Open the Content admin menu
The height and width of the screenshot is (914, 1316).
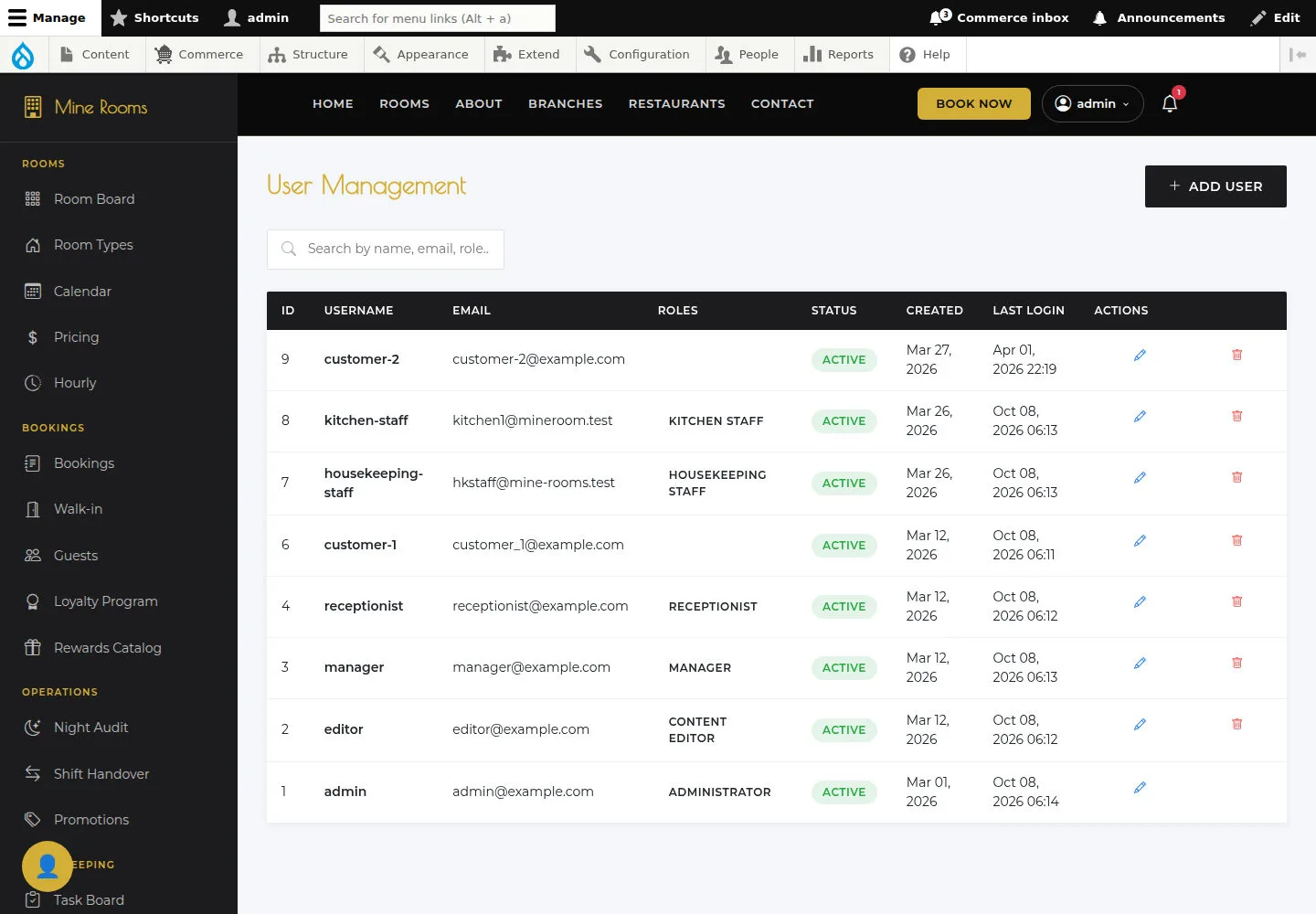pyautogui.click(x=95, y=55)
